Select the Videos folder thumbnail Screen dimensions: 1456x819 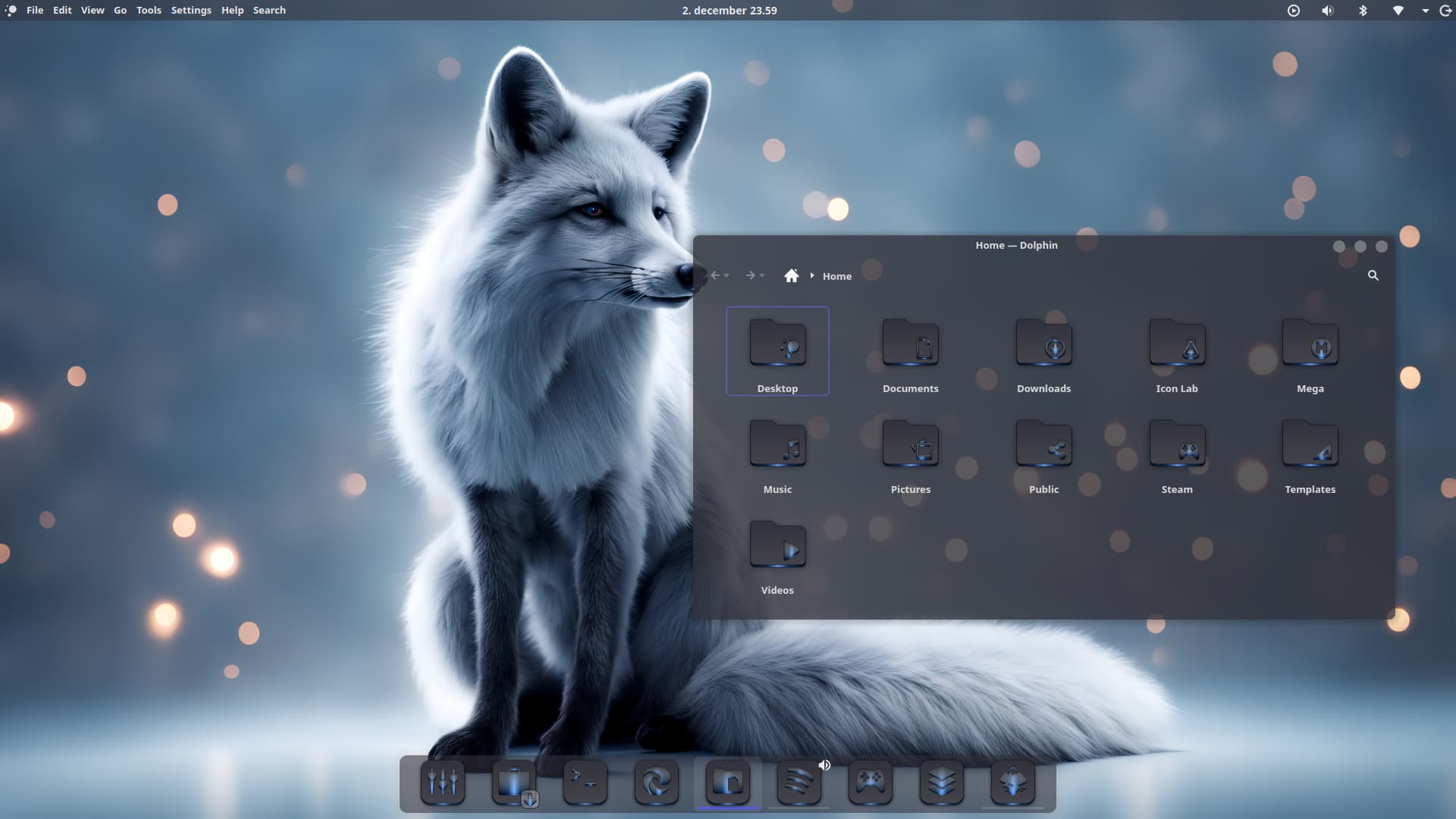coord(777,546)
